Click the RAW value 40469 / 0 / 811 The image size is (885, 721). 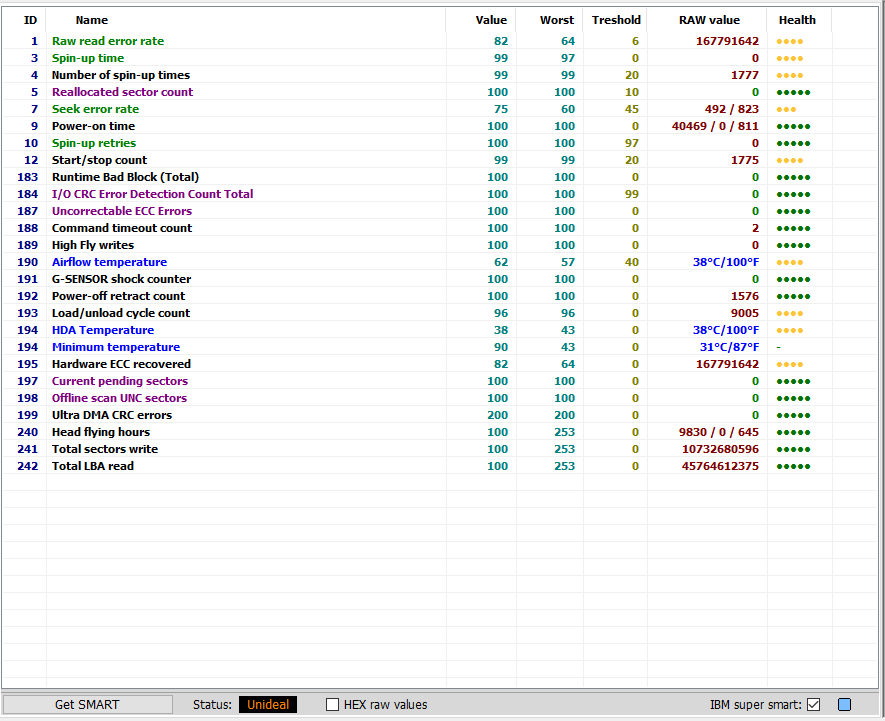pyautogui.click(x=715, y=126)
